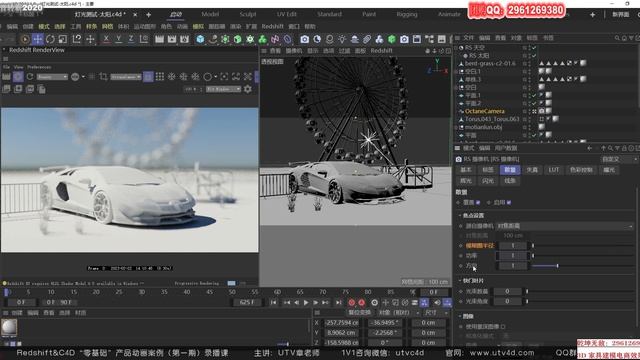Click the Cube primitive icon
The image size is (640, 360).
coord(200,39)
